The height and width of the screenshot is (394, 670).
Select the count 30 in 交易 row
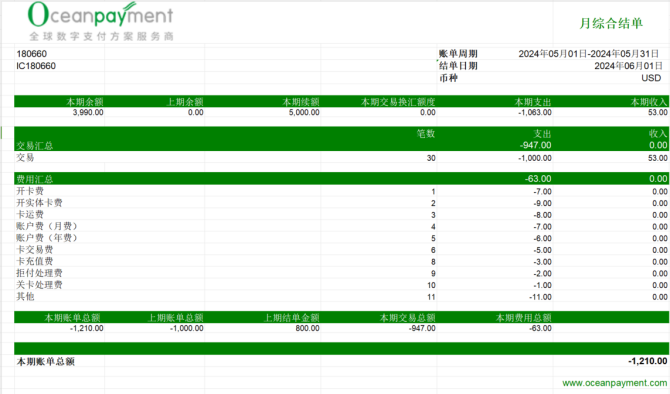tap(431, 158)
